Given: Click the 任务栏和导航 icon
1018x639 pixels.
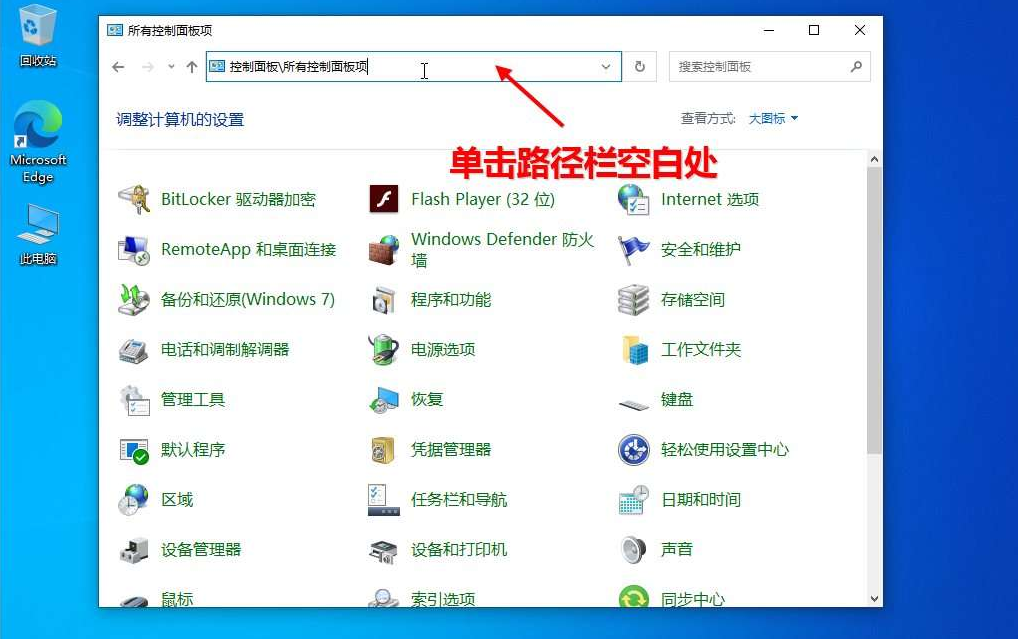Looking at the screenshot, I should tap(384, 499).
